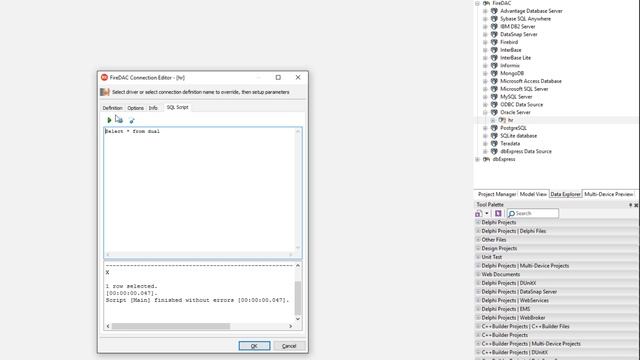Click the FireDAC Connection Editor title icon
The height and width of the screenshot is (360, 640).
coord(104,77)
